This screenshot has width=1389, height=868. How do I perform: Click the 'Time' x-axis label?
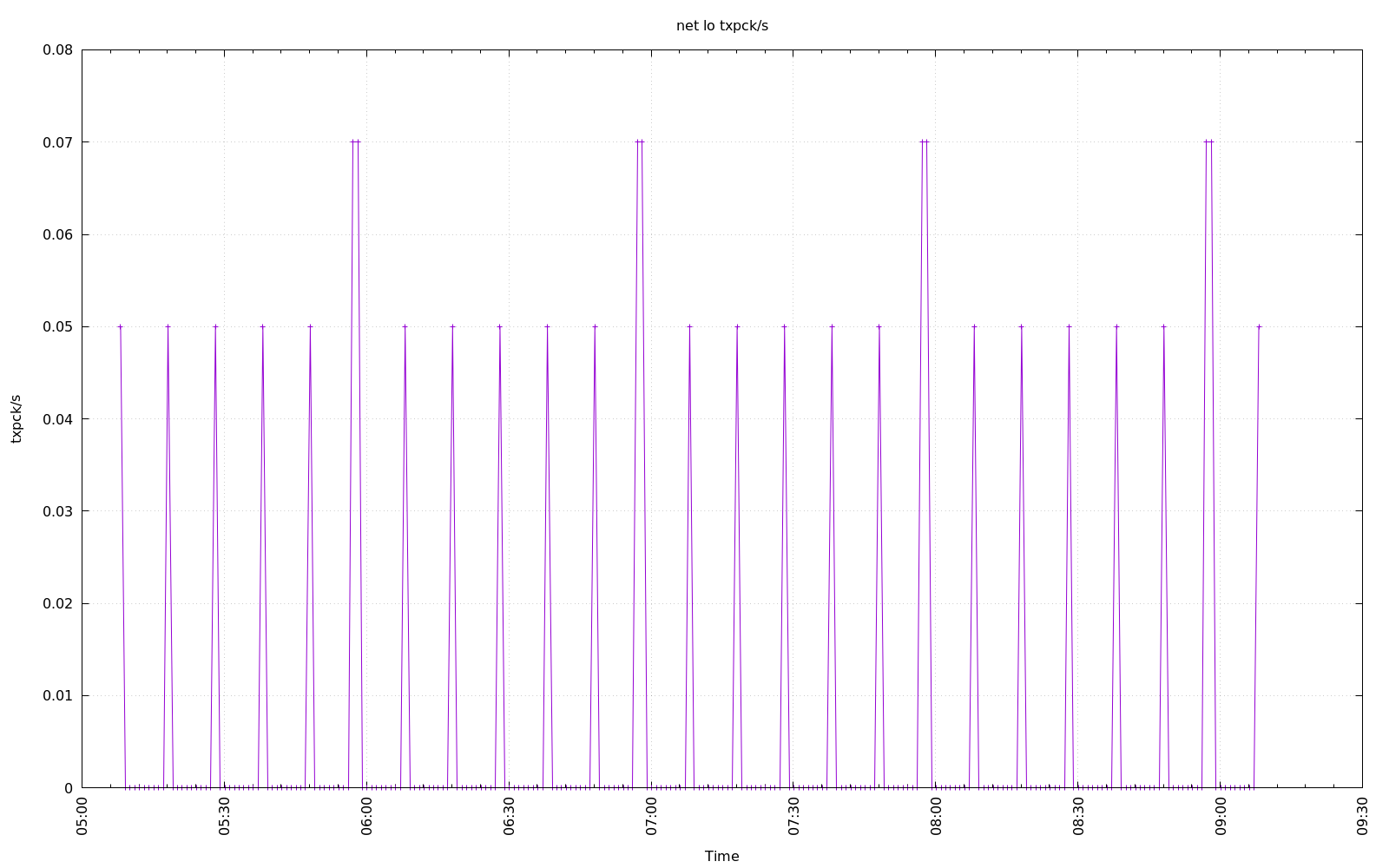coord(721,856)
